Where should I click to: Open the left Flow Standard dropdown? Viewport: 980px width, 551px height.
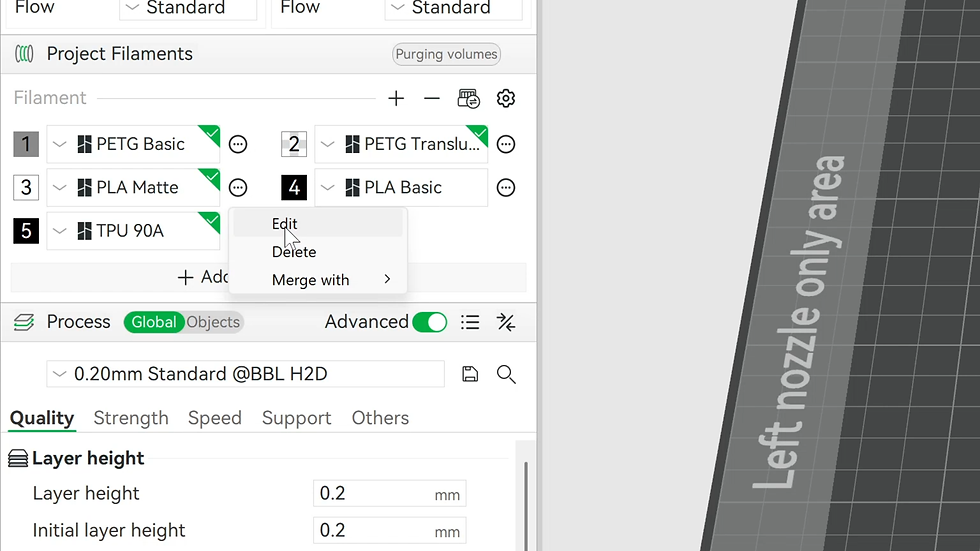click(188, 9)
